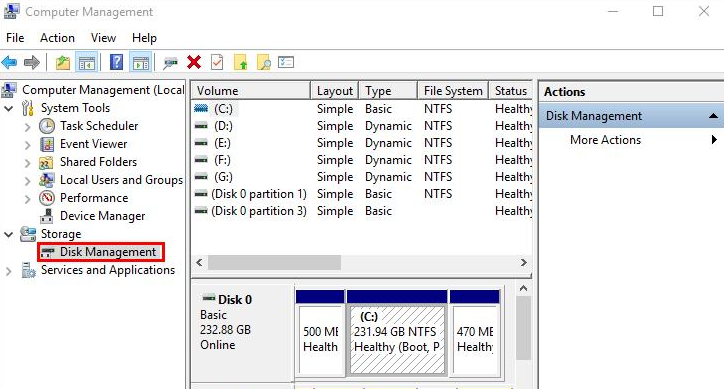The height and width of the screenshot is (389, 724).
Task: Click the volume list scroll left arrow
Action: tap(199, 262)
